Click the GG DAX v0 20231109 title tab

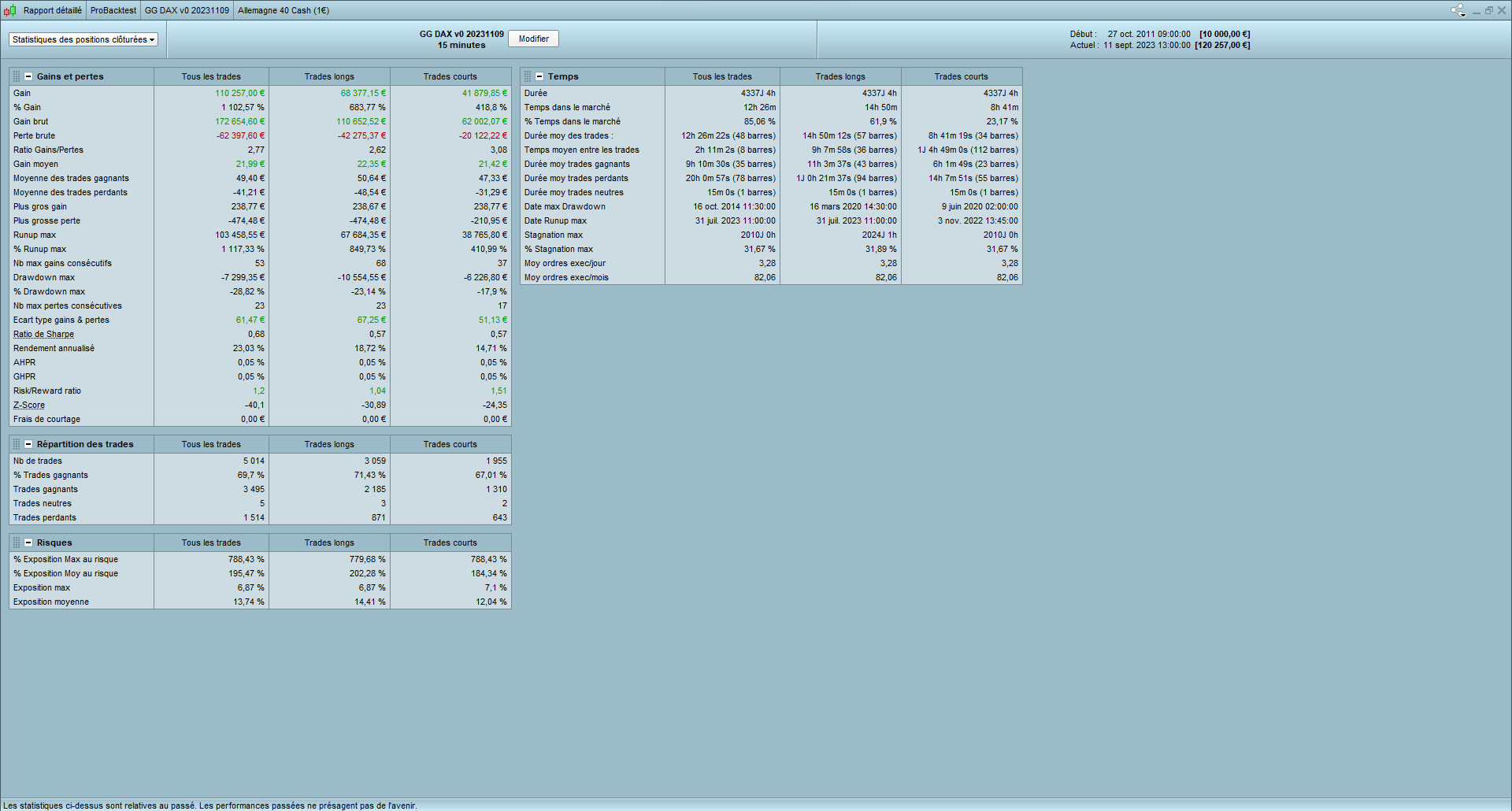pos(187,10)
